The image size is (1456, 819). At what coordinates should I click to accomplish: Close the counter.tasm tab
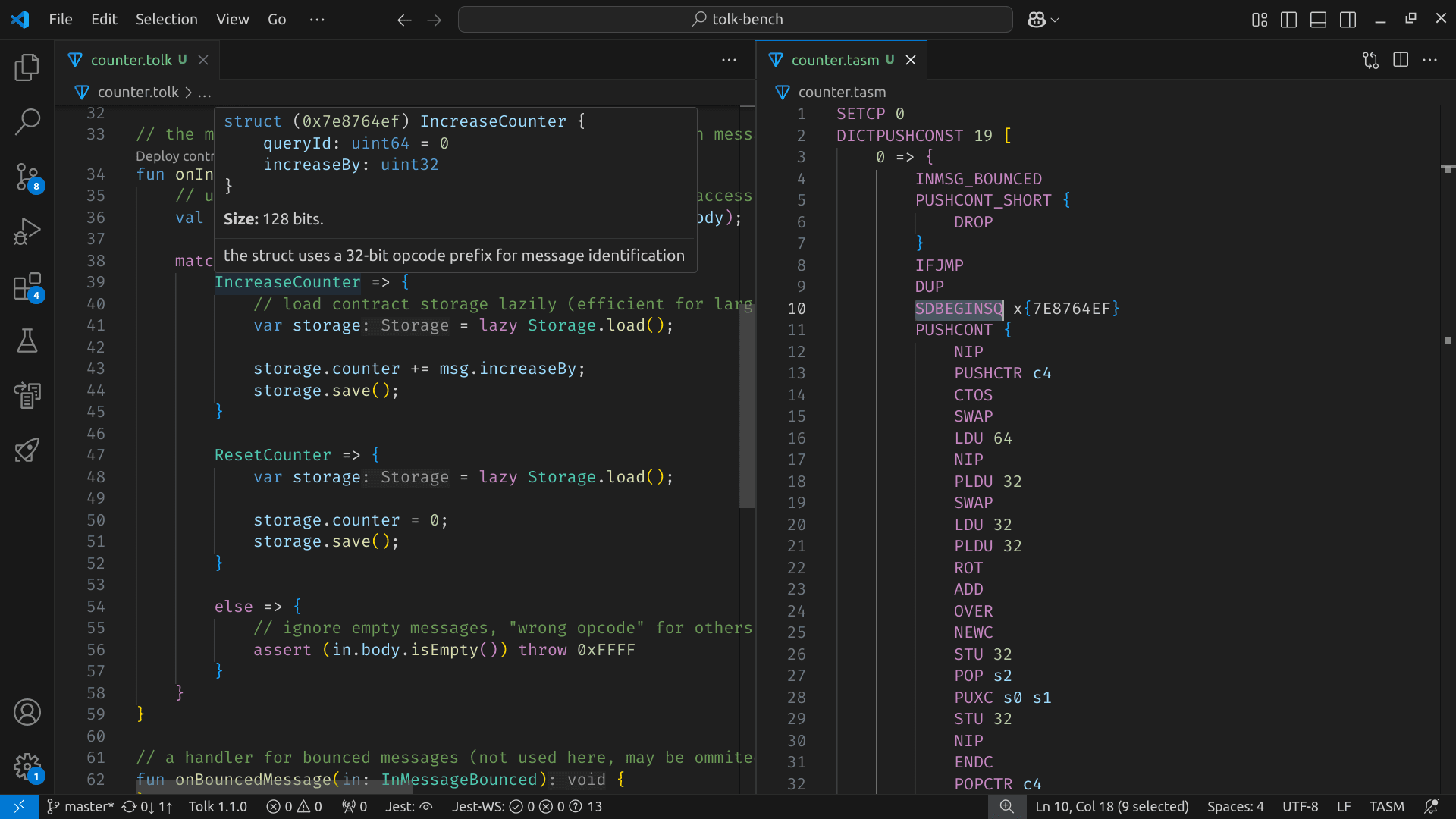911,60
